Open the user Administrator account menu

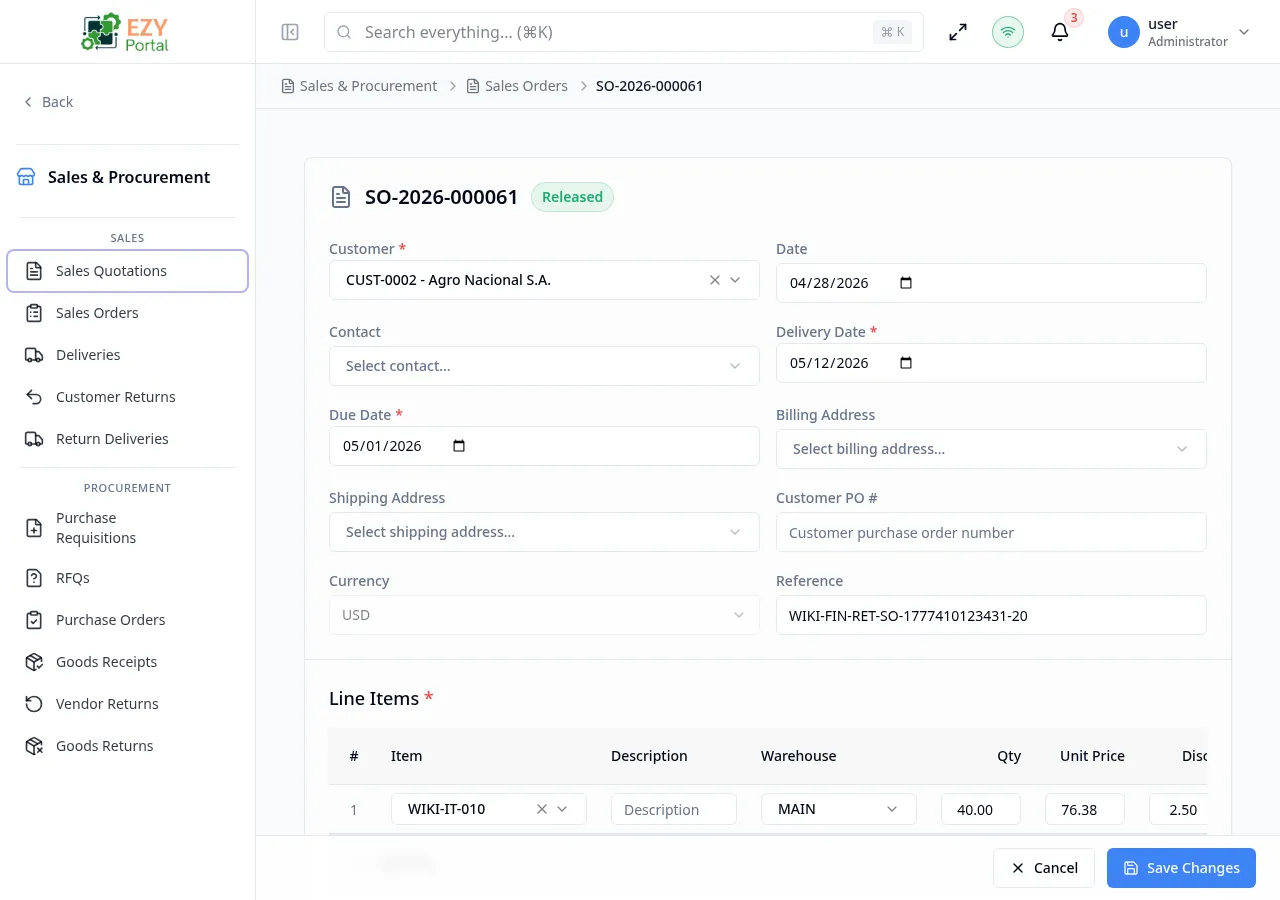coord(1180,32)
